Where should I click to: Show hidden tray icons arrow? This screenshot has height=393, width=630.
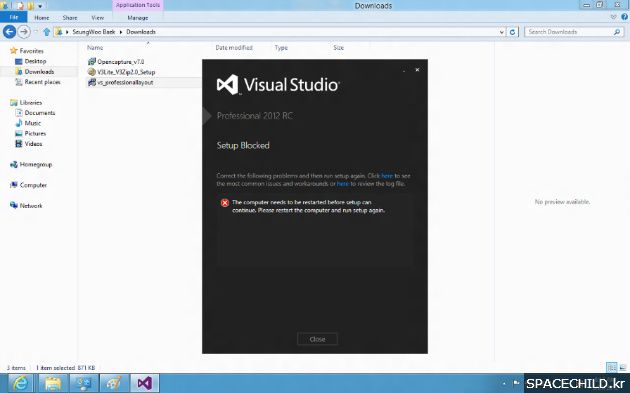point(504,383)
